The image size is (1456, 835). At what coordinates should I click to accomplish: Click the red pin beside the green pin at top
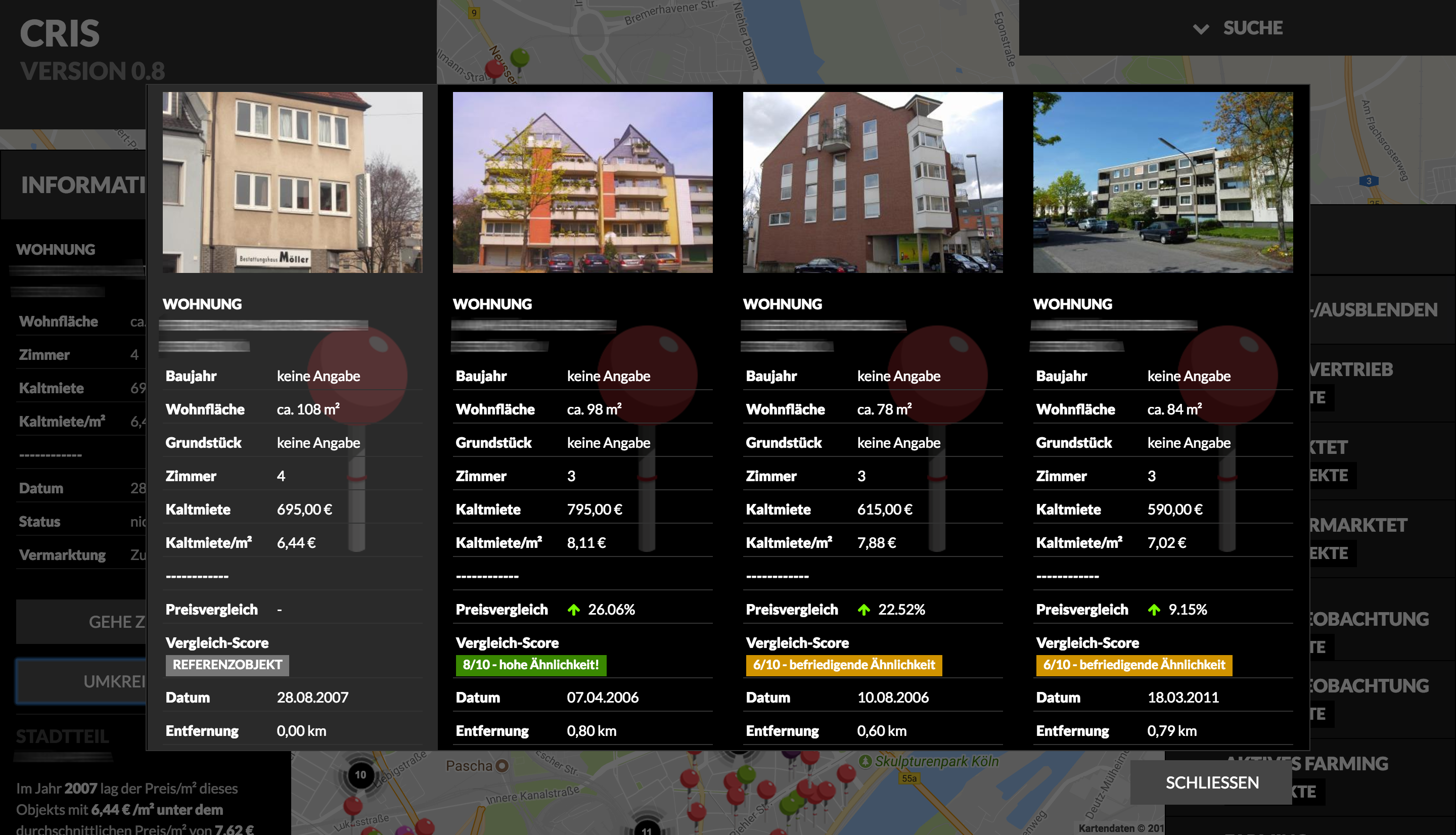493,69
